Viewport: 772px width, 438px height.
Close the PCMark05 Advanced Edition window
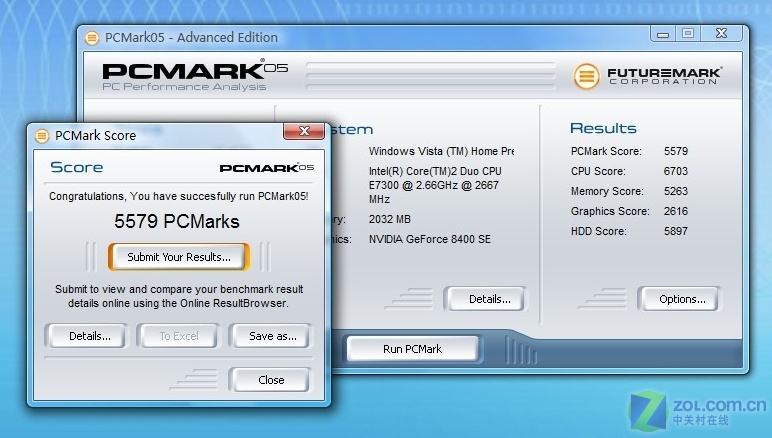point(721,33)
